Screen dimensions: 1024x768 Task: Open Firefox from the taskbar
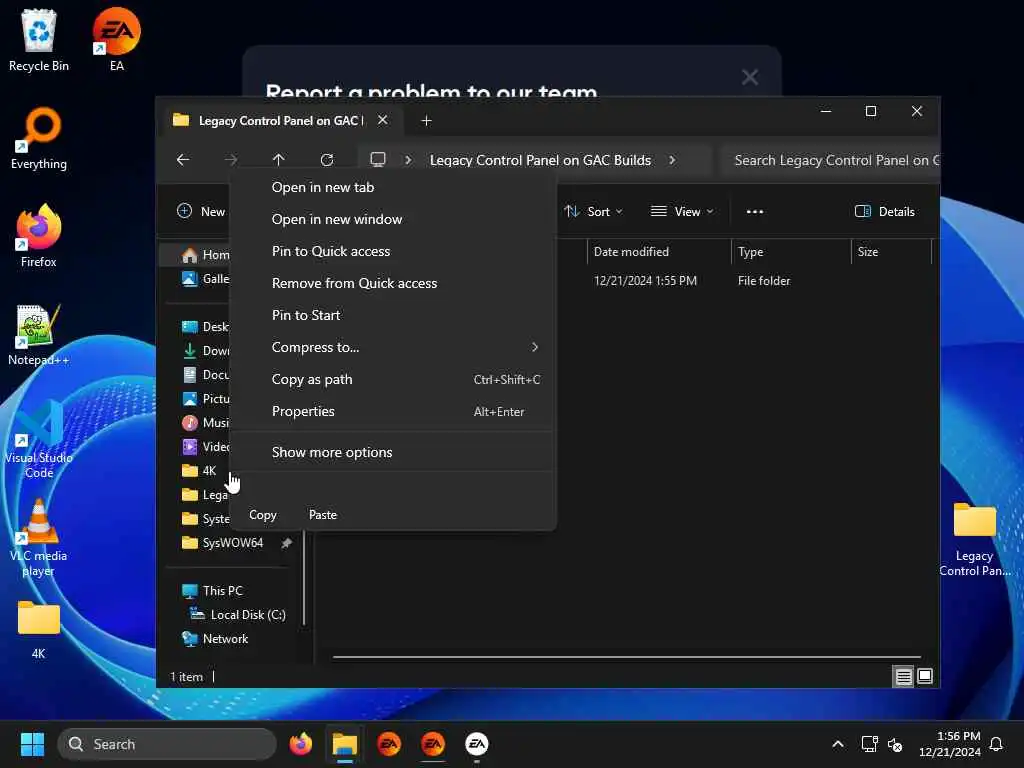coord(301,744)
